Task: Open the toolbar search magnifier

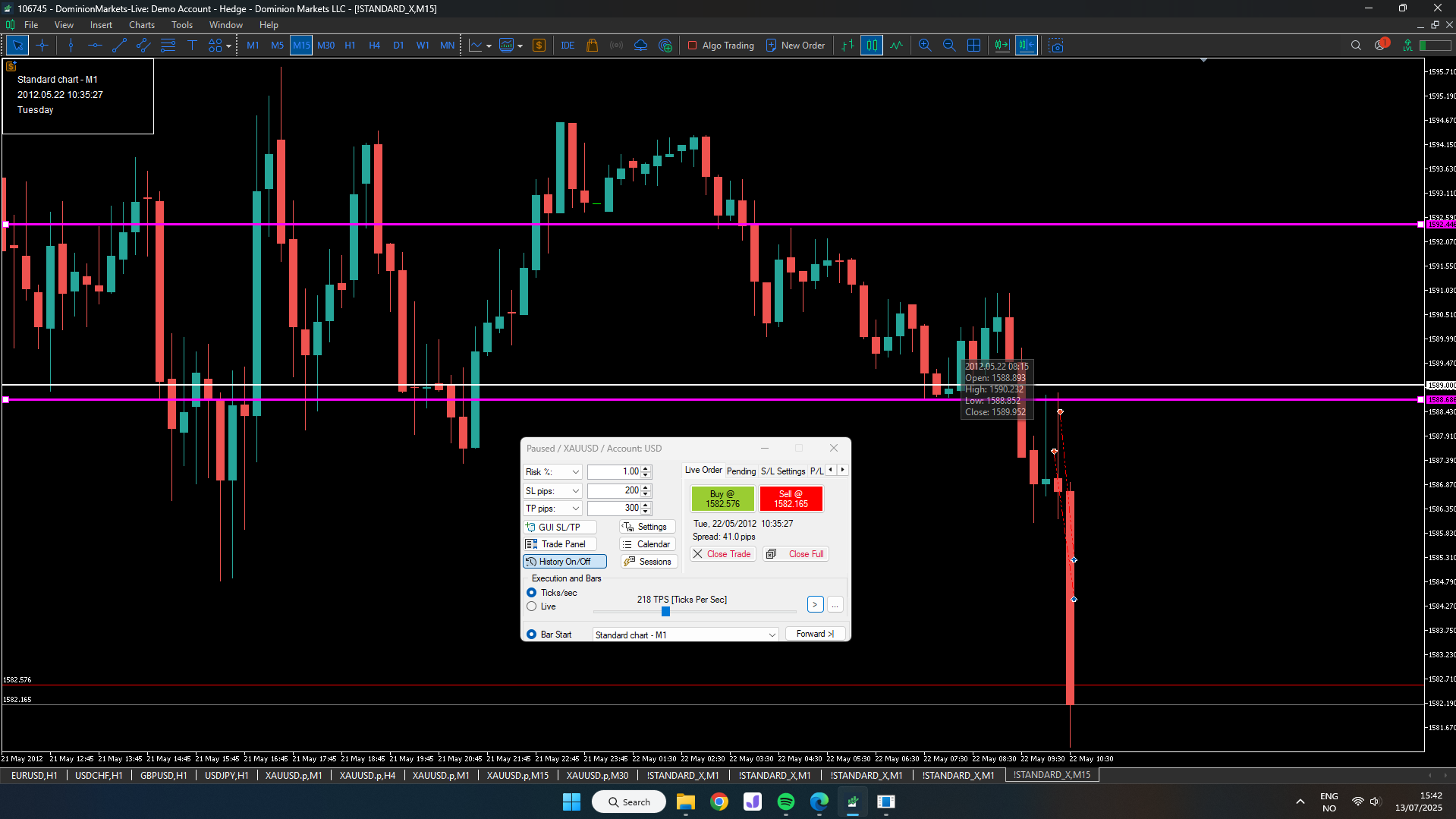Action: pos(1356,46)
